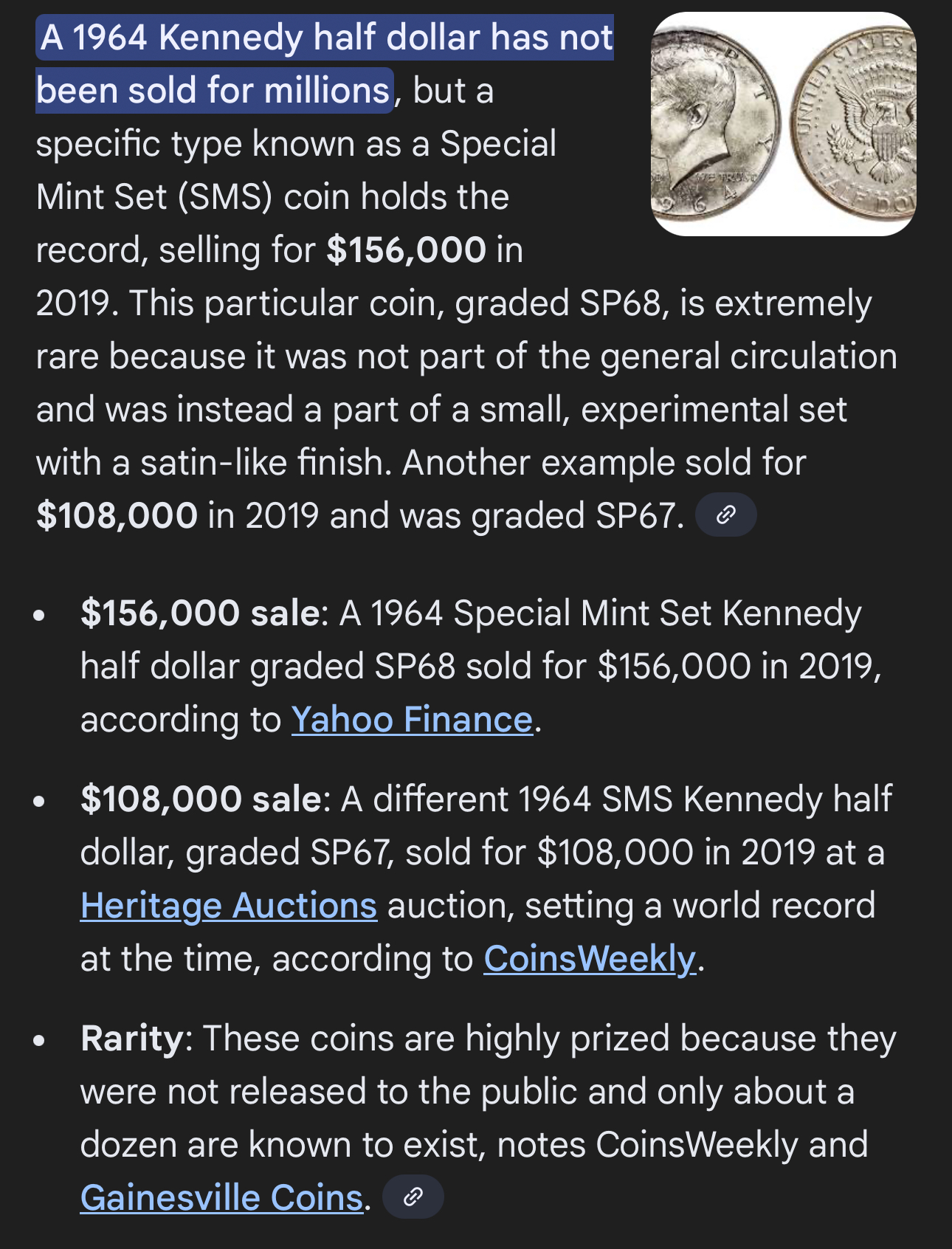
Task: Open the CoinsWeekly hyperlink
Action: [x=590, y=959]
